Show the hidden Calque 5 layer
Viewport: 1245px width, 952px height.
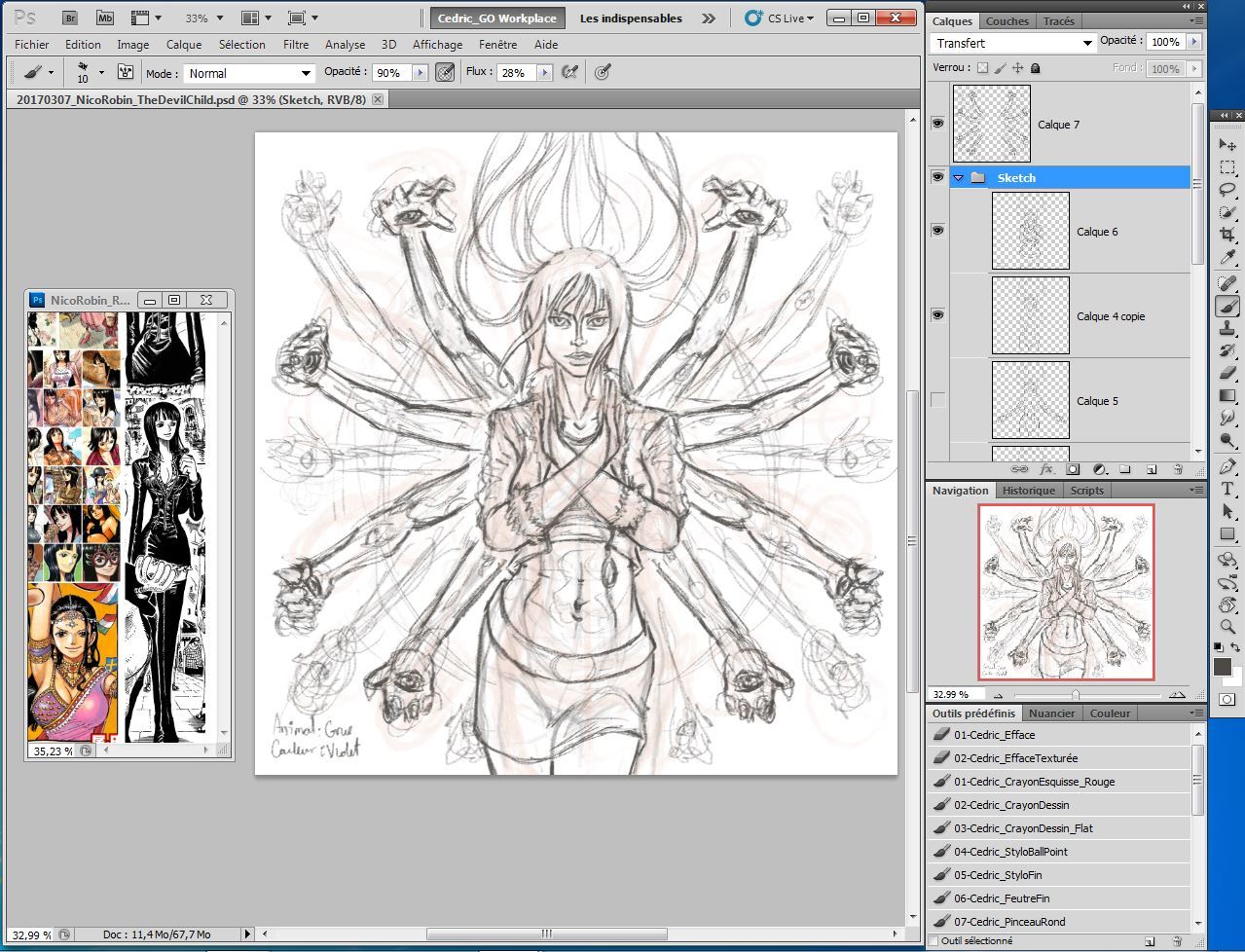tap(937, 400)
